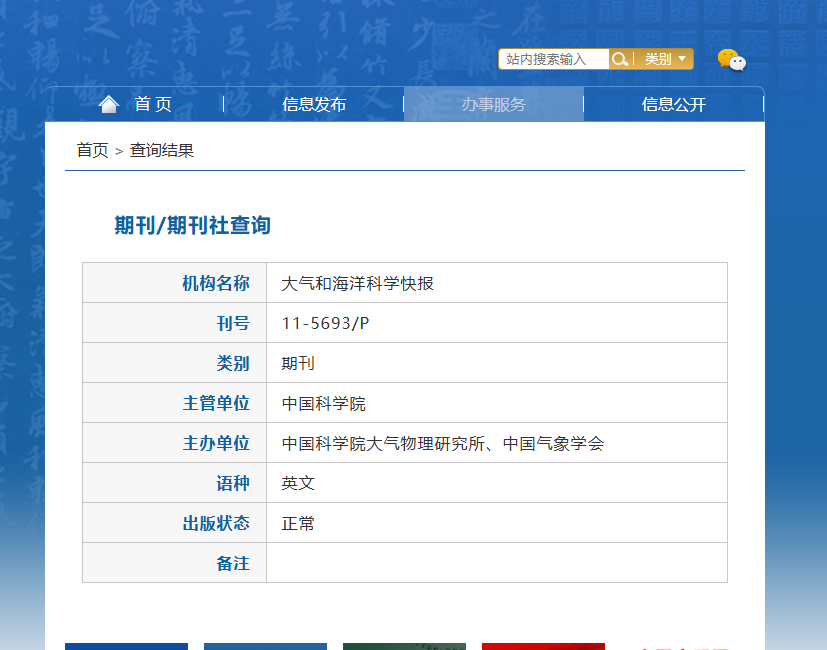This screenshot has height=650, width=827.
Task: Click the 类别 value 期刊
Action: click(x=298, y=363)
